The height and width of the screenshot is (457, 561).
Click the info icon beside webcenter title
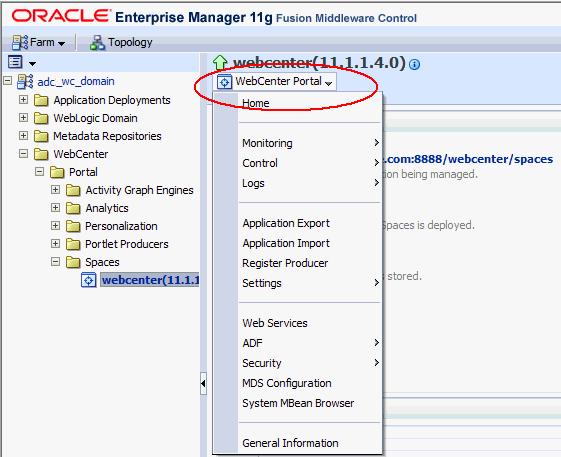(414, 65)
